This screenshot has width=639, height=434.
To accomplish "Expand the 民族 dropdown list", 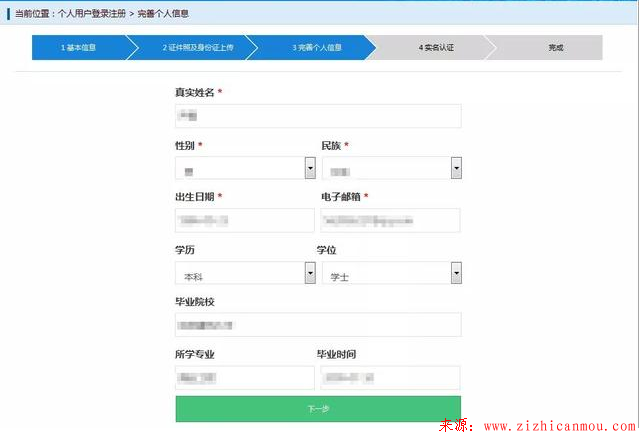I will (x=391, y=169).
